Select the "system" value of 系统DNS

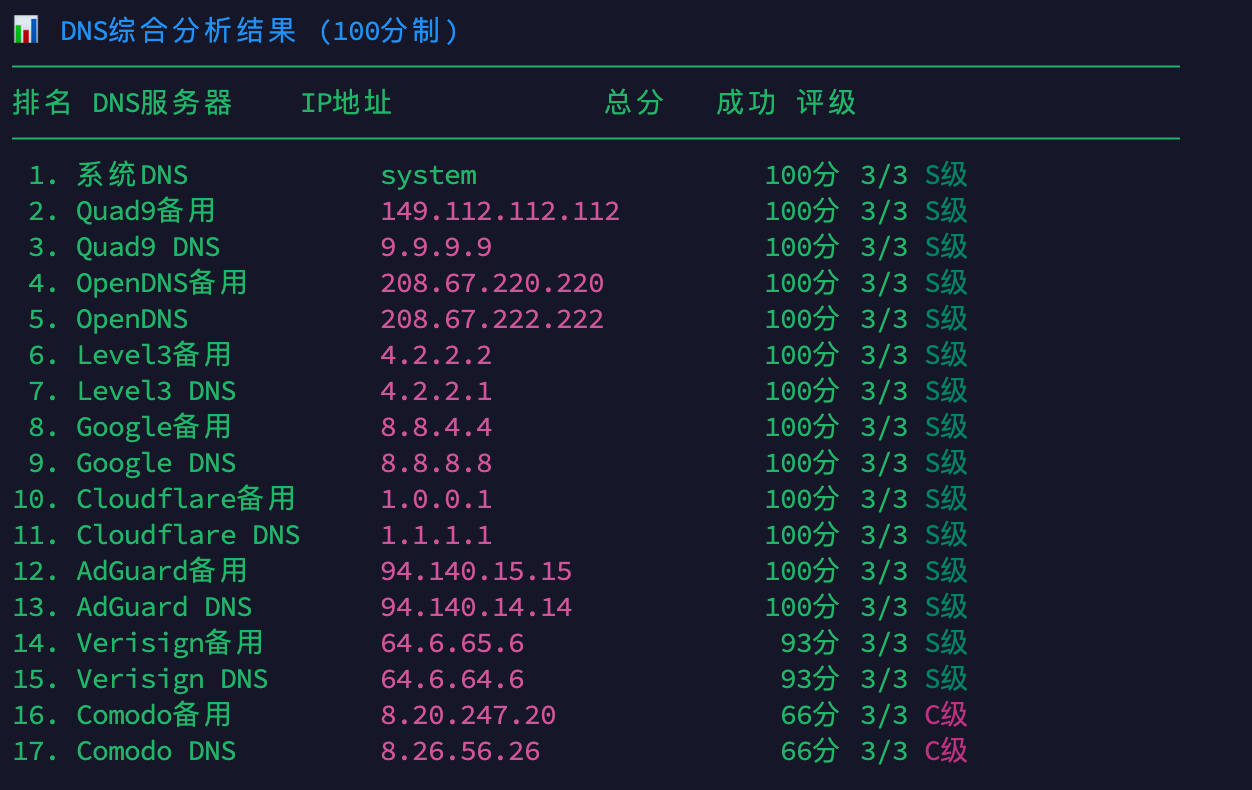428,174
